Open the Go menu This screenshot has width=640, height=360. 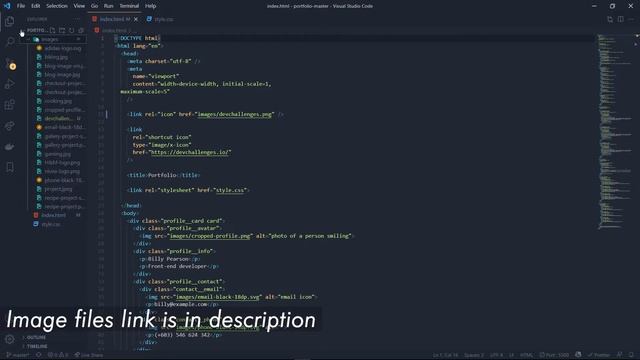pos(94,6)
